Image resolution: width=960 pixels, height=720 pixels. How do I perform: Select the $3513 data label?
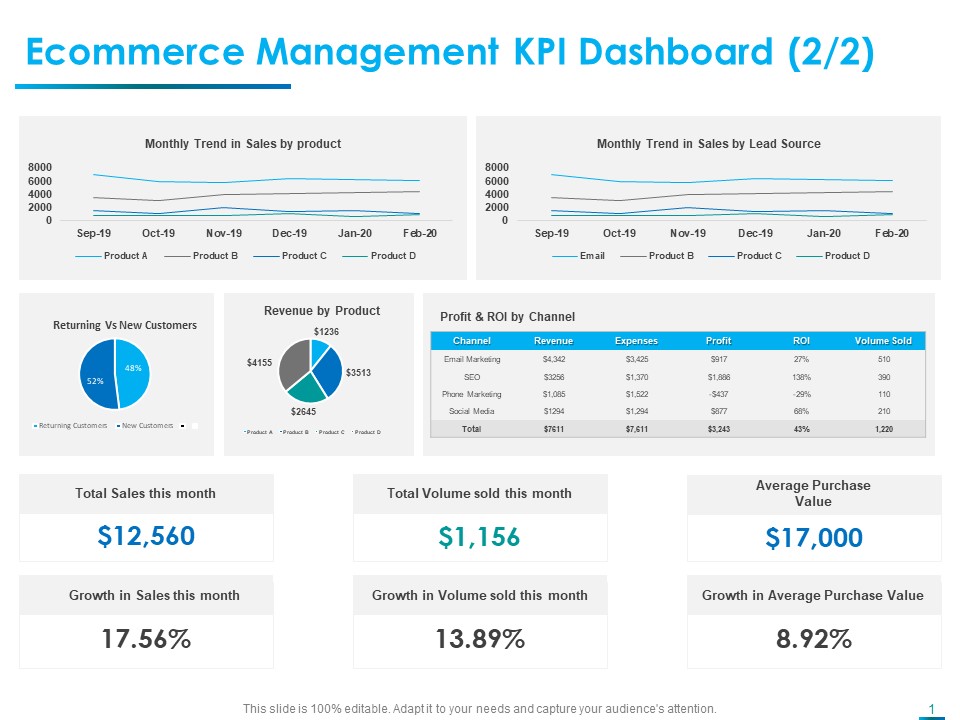coord(358,372)
